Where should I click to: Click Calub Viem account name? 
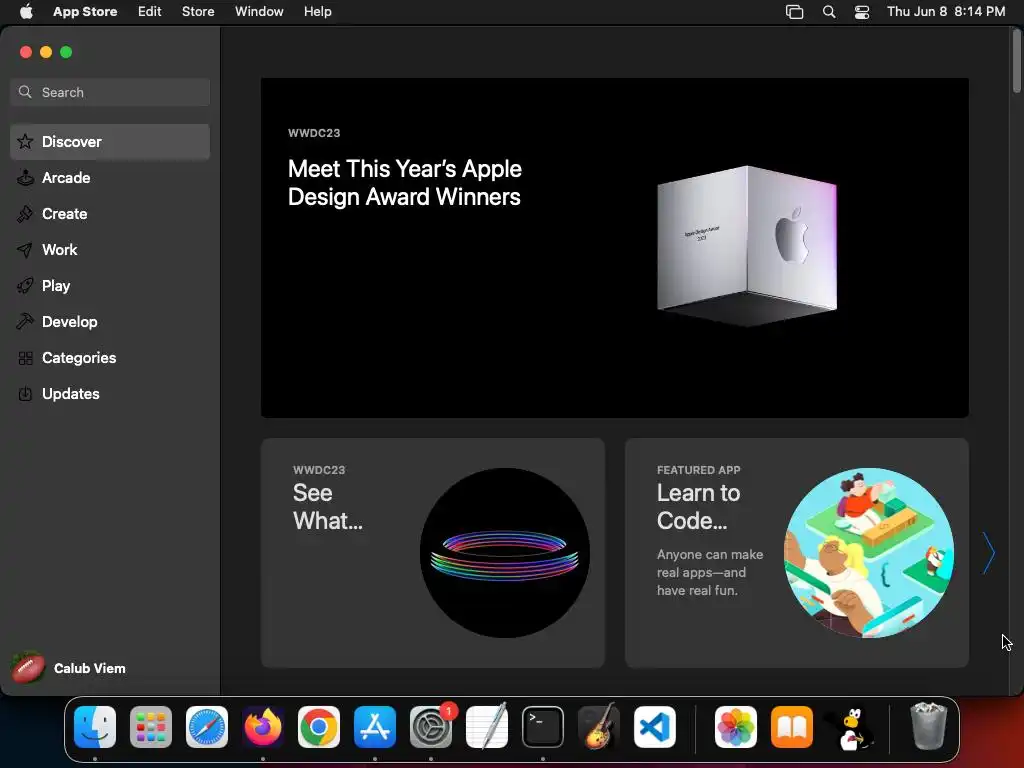[89, 668]
